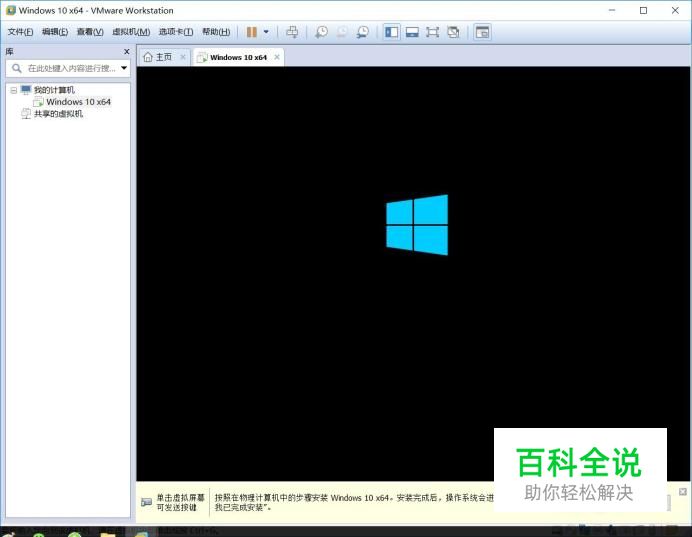Viewport: 692px width, 537px height.
Task: Open the library search filter dropdown
Action: [x=124, y=68]
